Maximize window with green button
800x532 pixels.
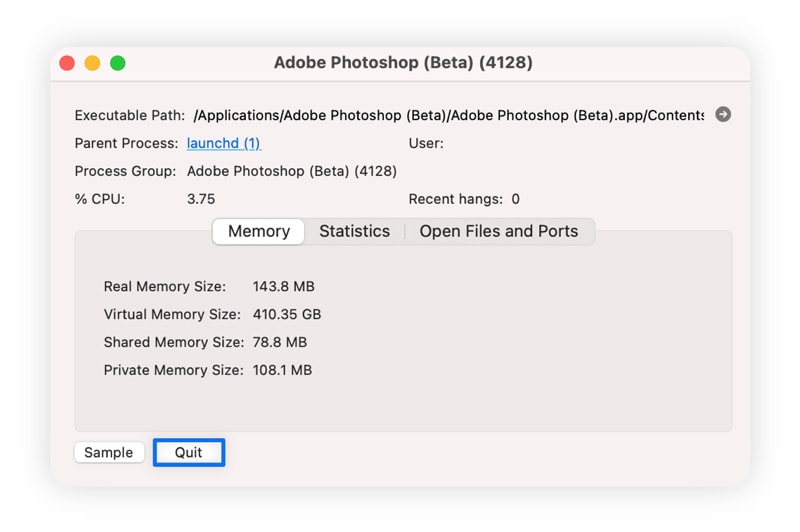118,63
